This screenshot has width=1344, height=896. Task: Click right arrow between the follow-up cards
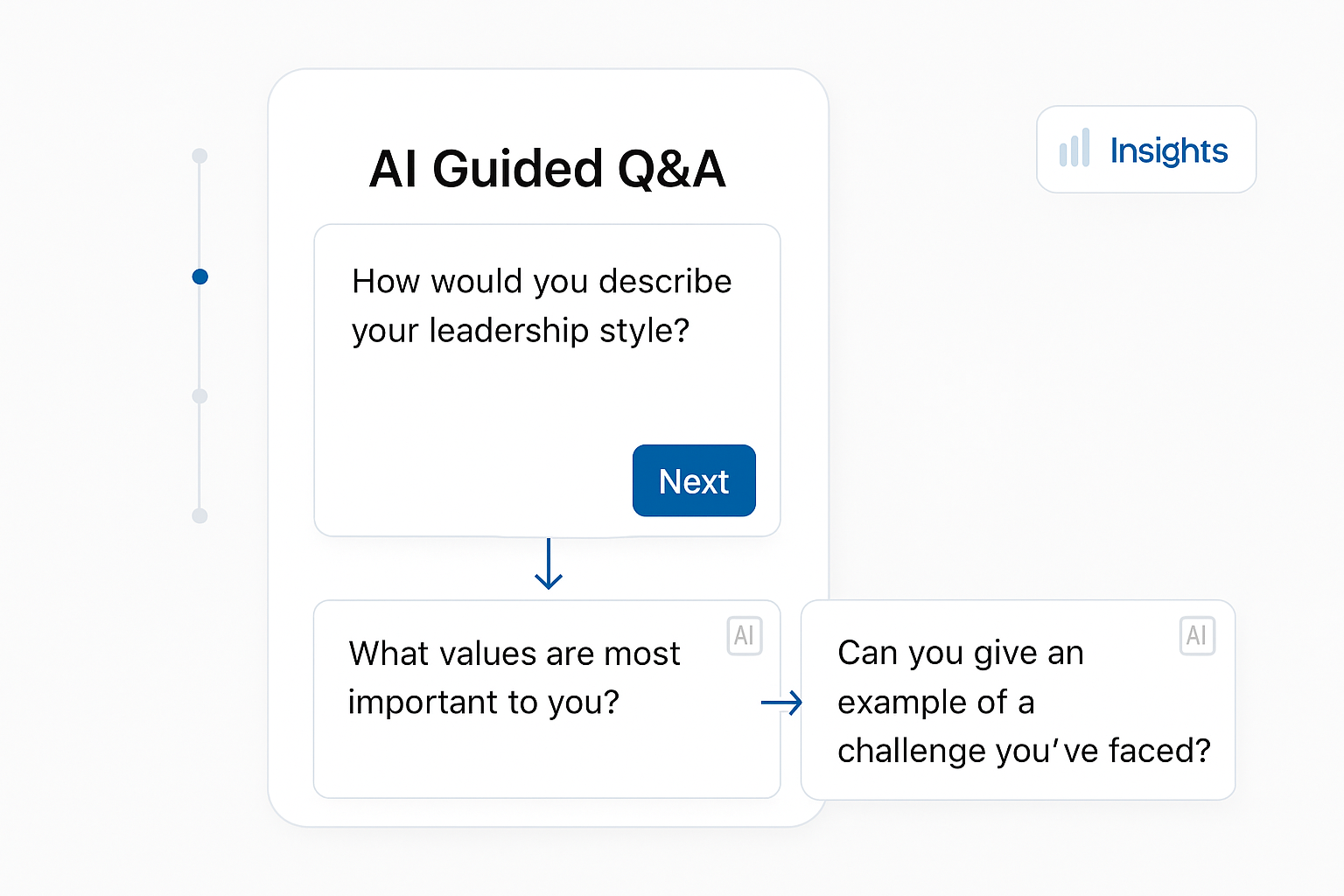pos(781,702)
